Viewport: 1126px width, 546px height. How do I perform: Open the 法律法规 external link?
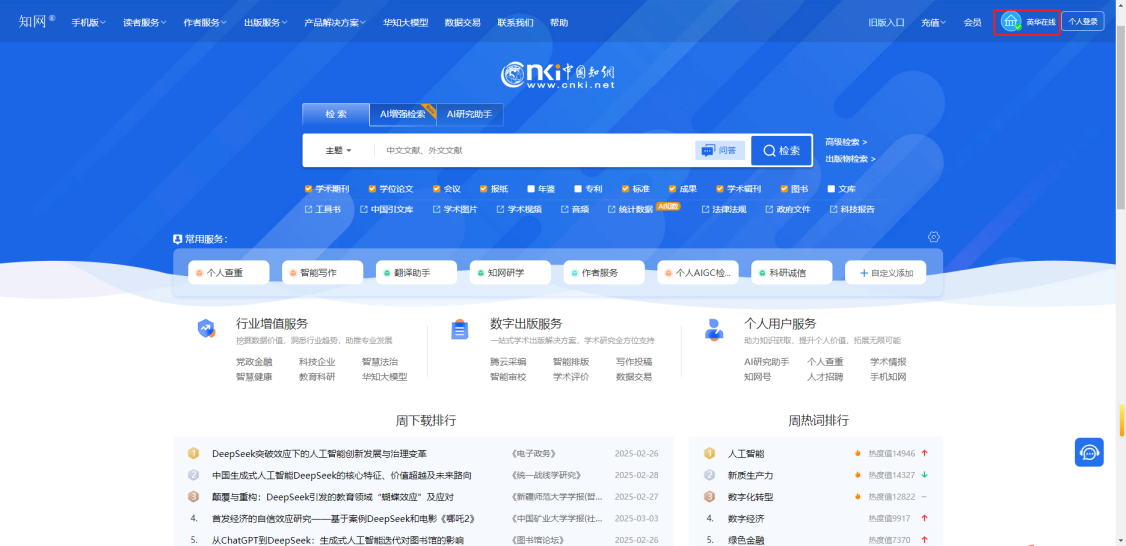pos(724,210)
